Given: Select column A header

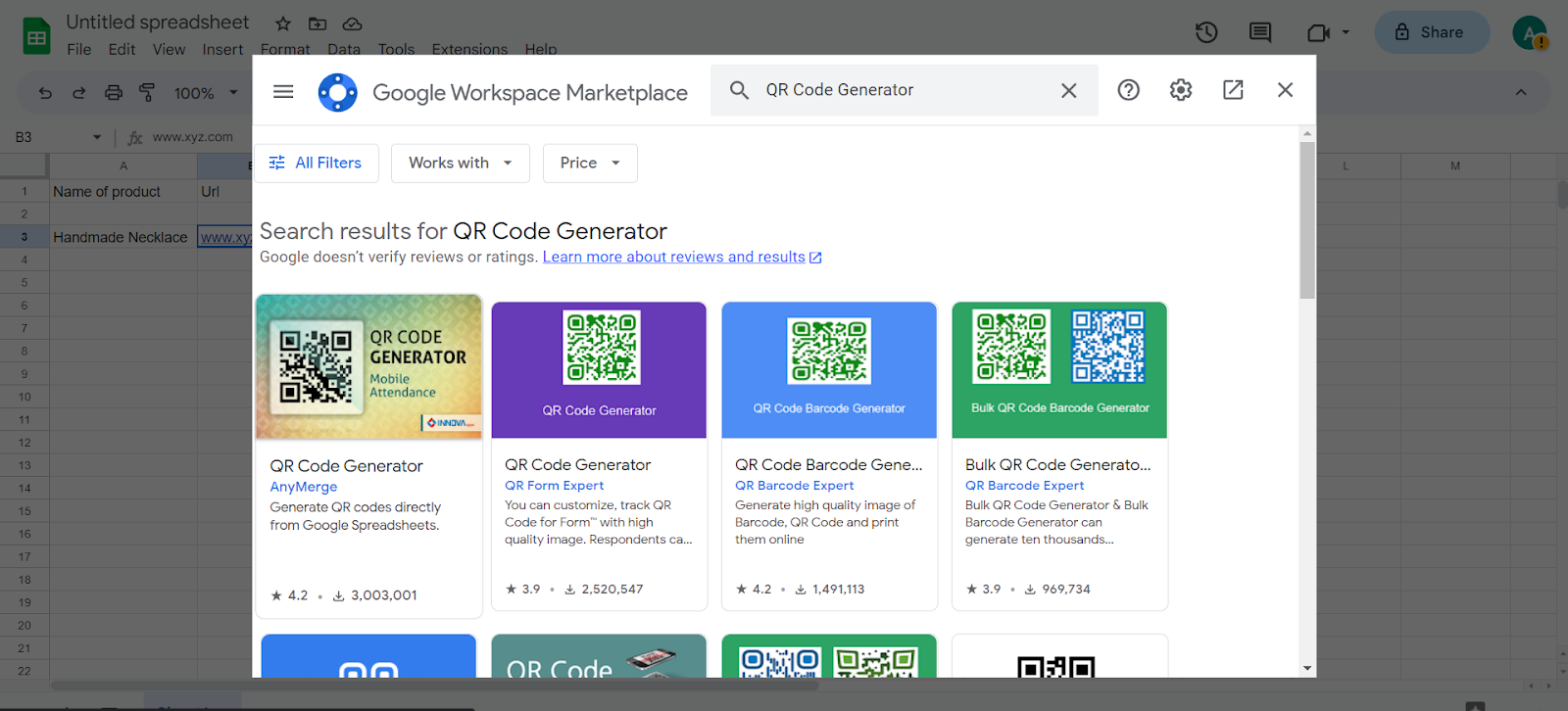Looking at the screenshot, I should (123, 166).
